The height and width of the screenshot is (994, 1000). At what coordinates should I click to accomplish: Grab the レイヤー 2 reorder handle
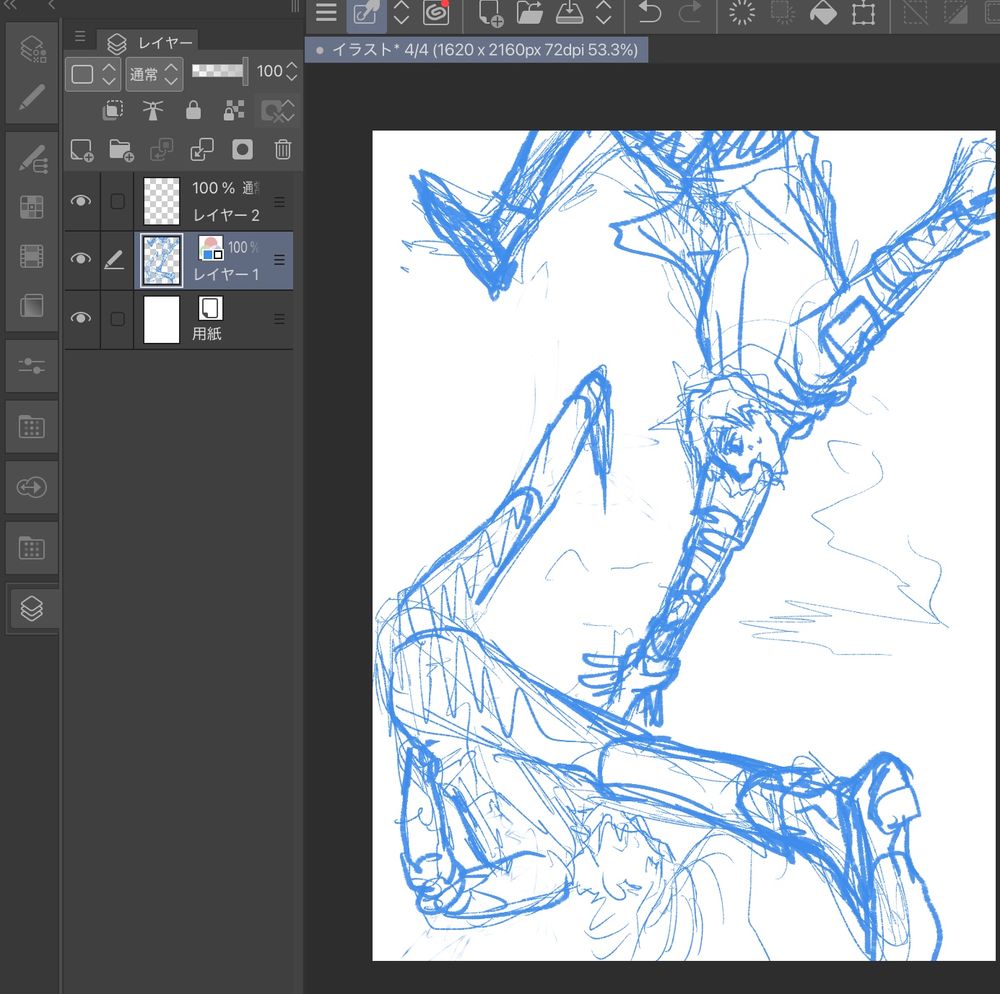pos(279,201)
